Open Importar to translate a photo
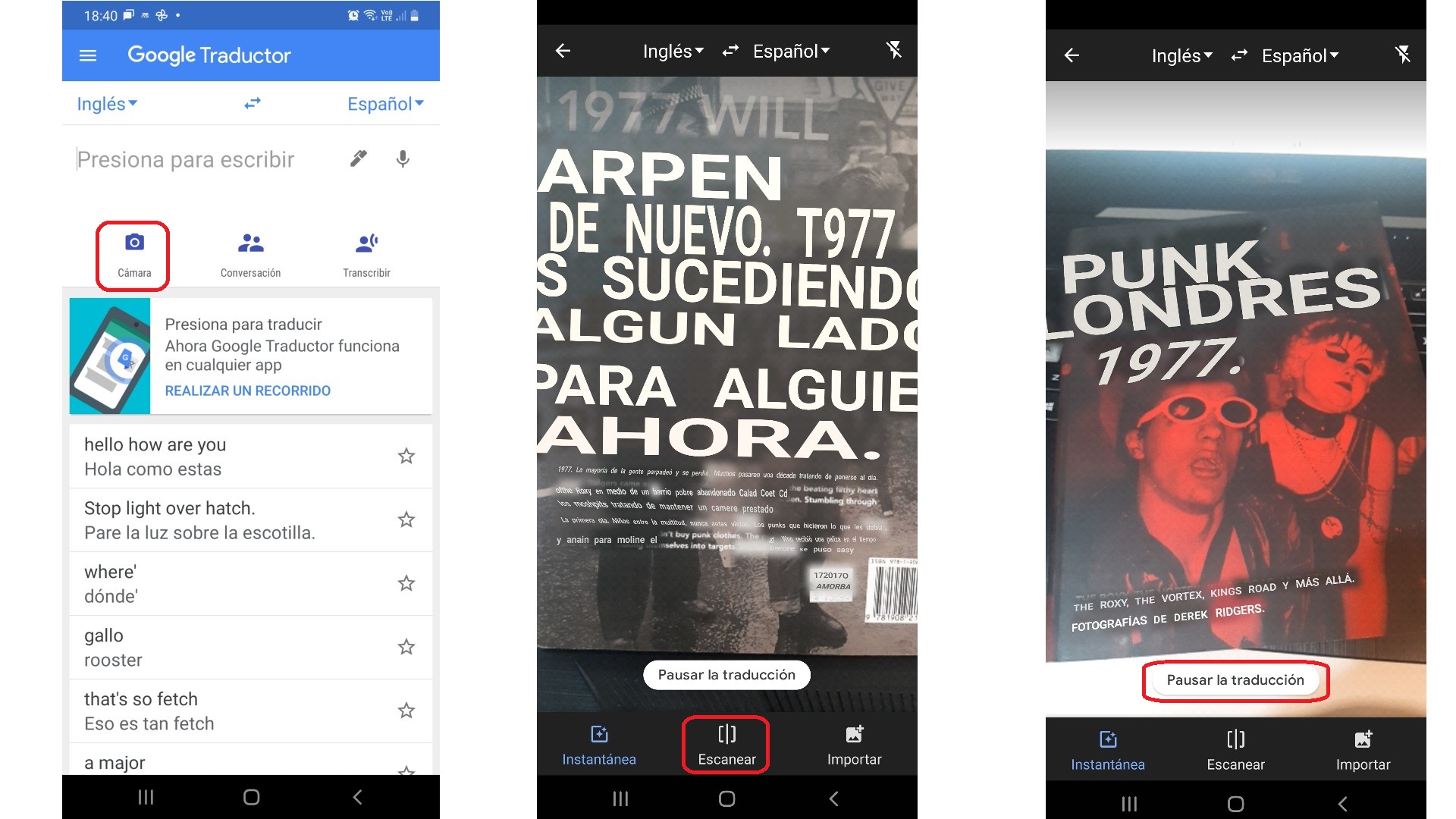The image size is (1456, 819). [x=855, y=745]
